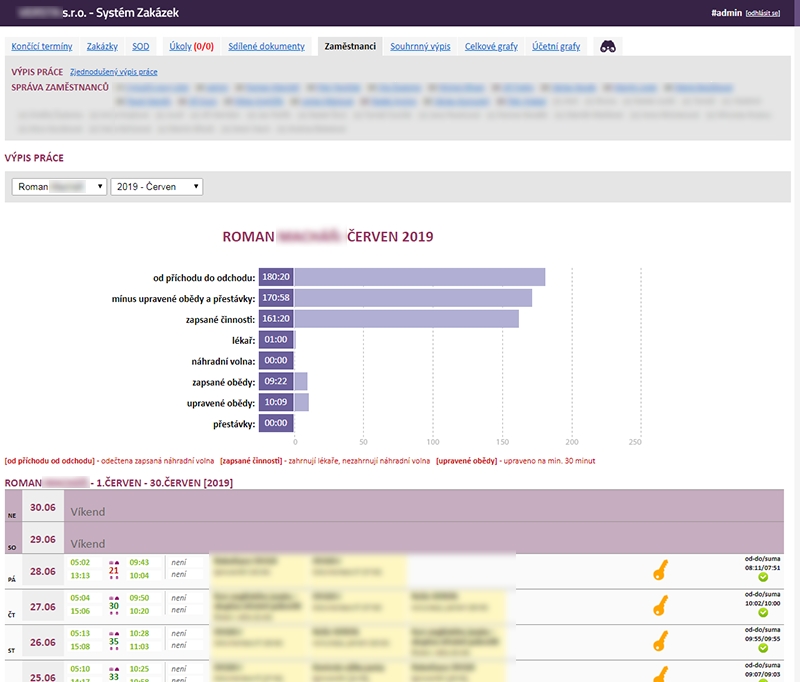The width and height of the screenshot is (800, 682).
Task: Click the green checkmark in 28.06 row
Action: [x=763, y=577]
